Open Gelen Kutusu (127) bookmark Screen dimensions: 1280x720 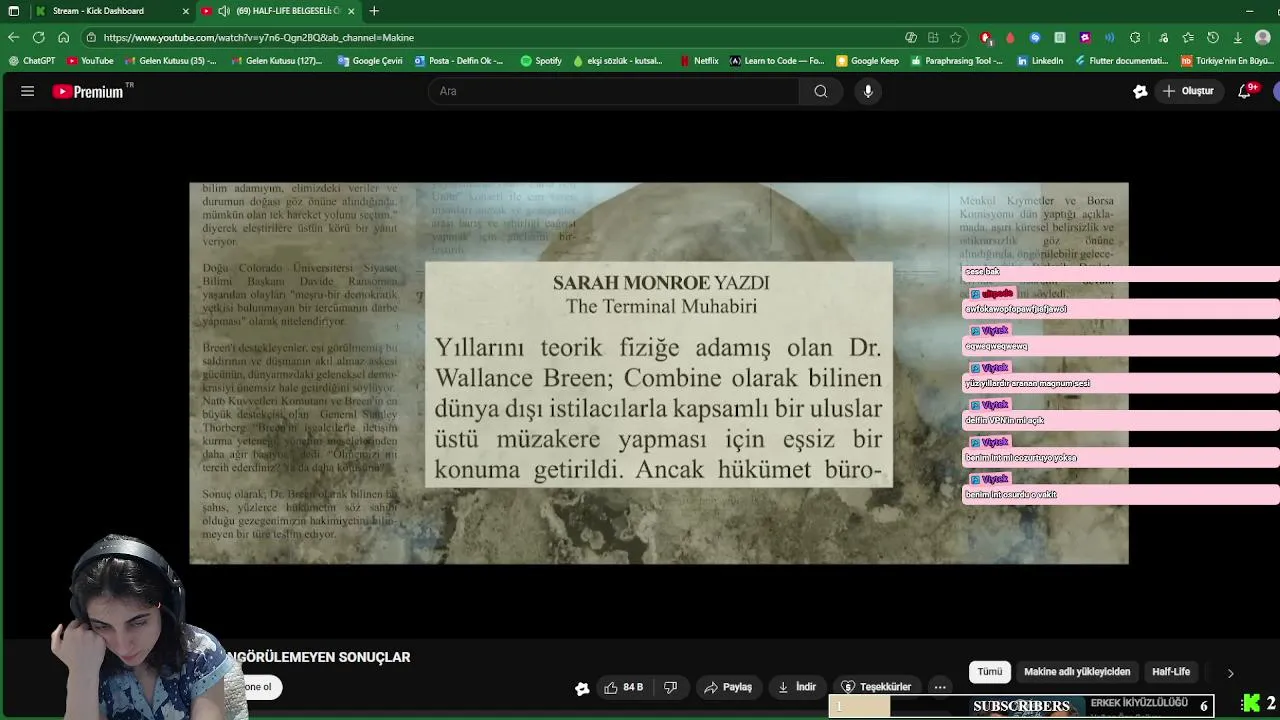[x=277, y=60]
